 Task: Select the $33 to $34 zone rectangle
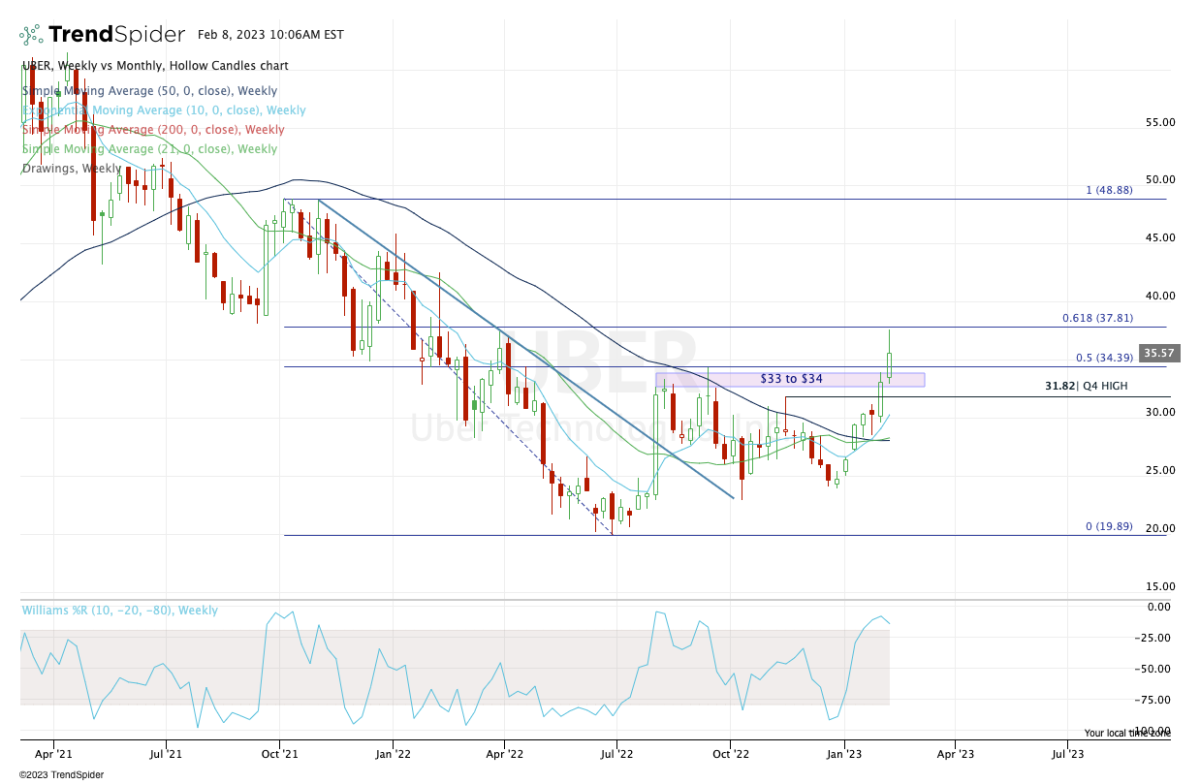(790, 380)
